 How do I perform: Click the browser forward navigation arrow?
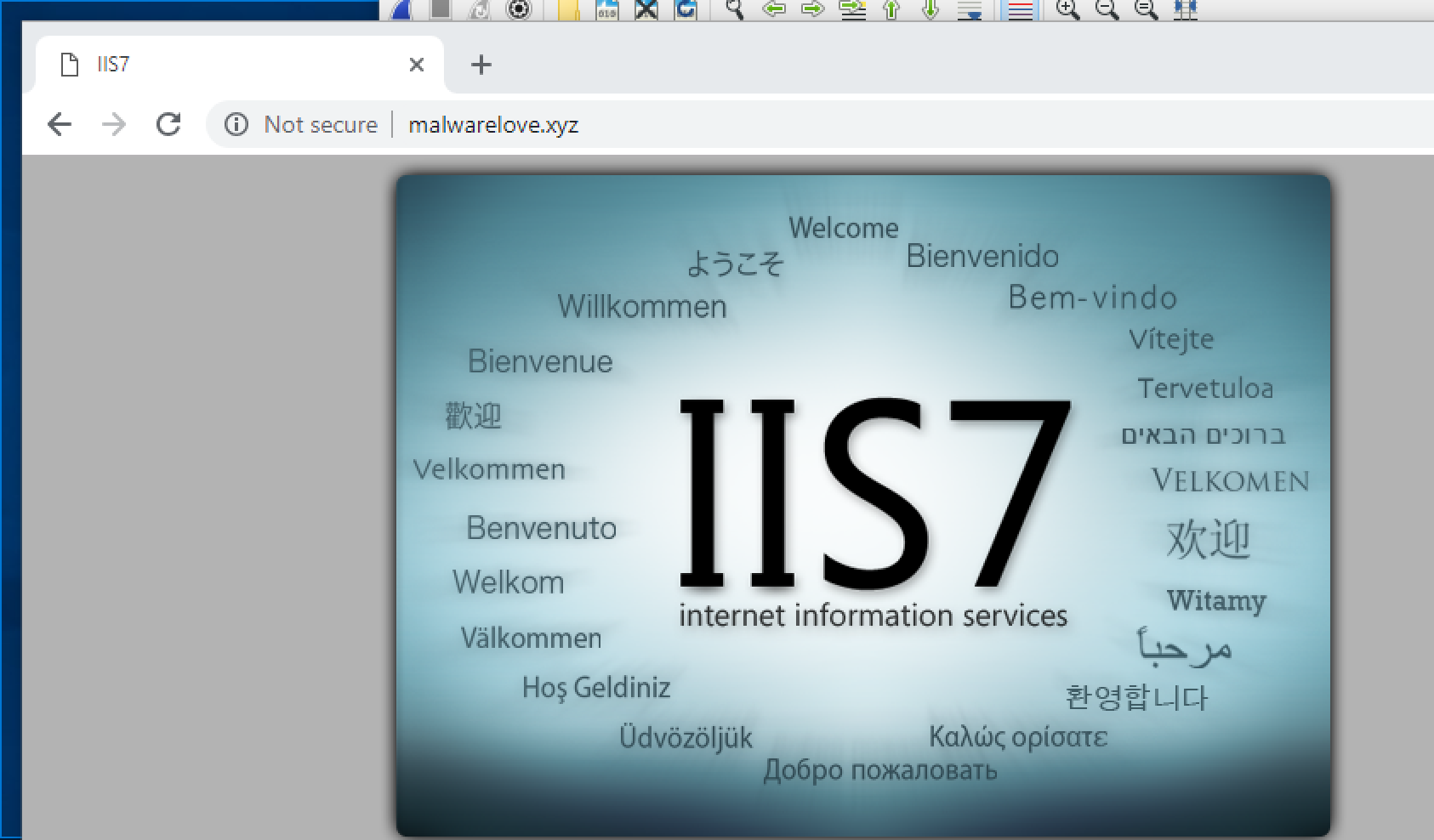point(113,124)
